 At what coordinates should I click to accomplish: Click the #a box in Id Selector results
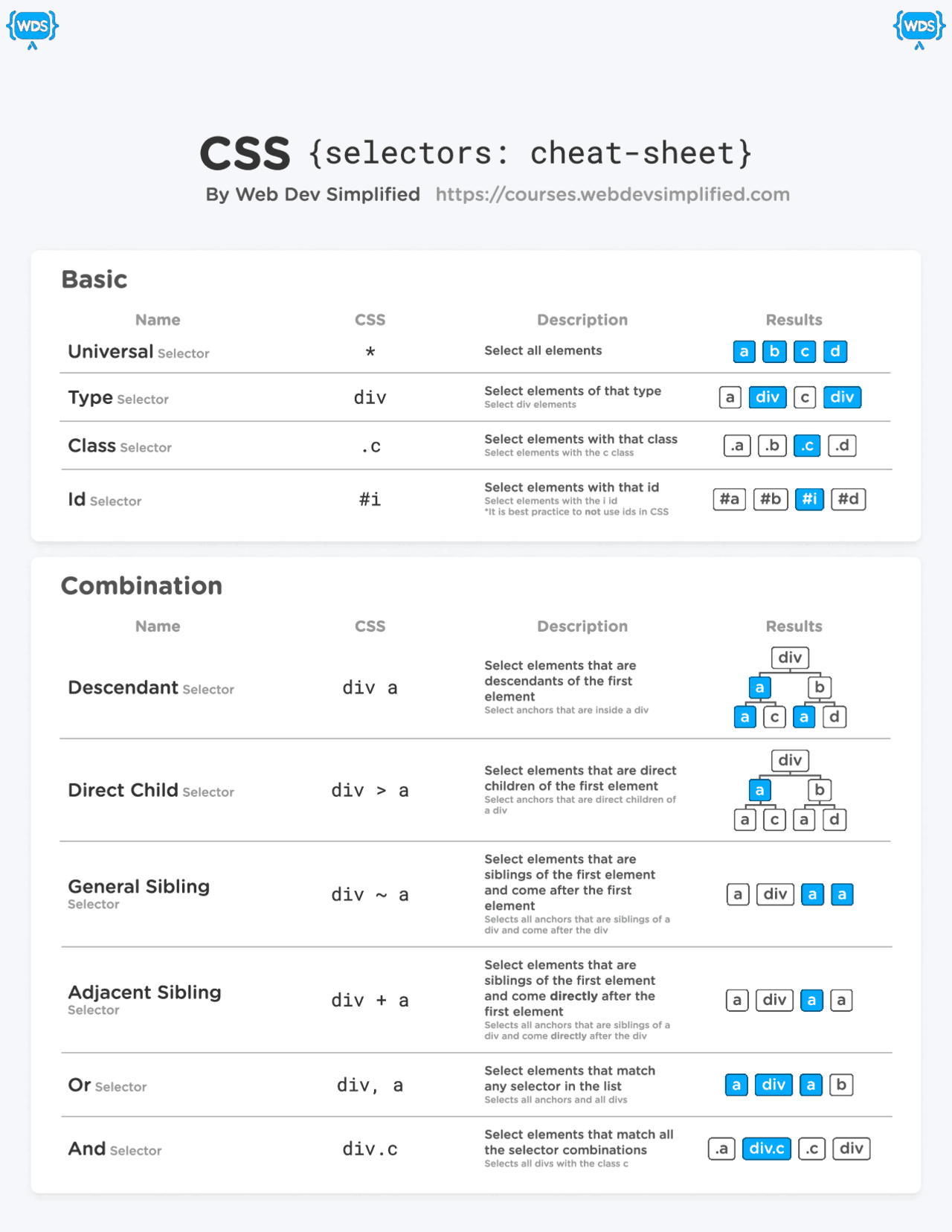point(729,499)
